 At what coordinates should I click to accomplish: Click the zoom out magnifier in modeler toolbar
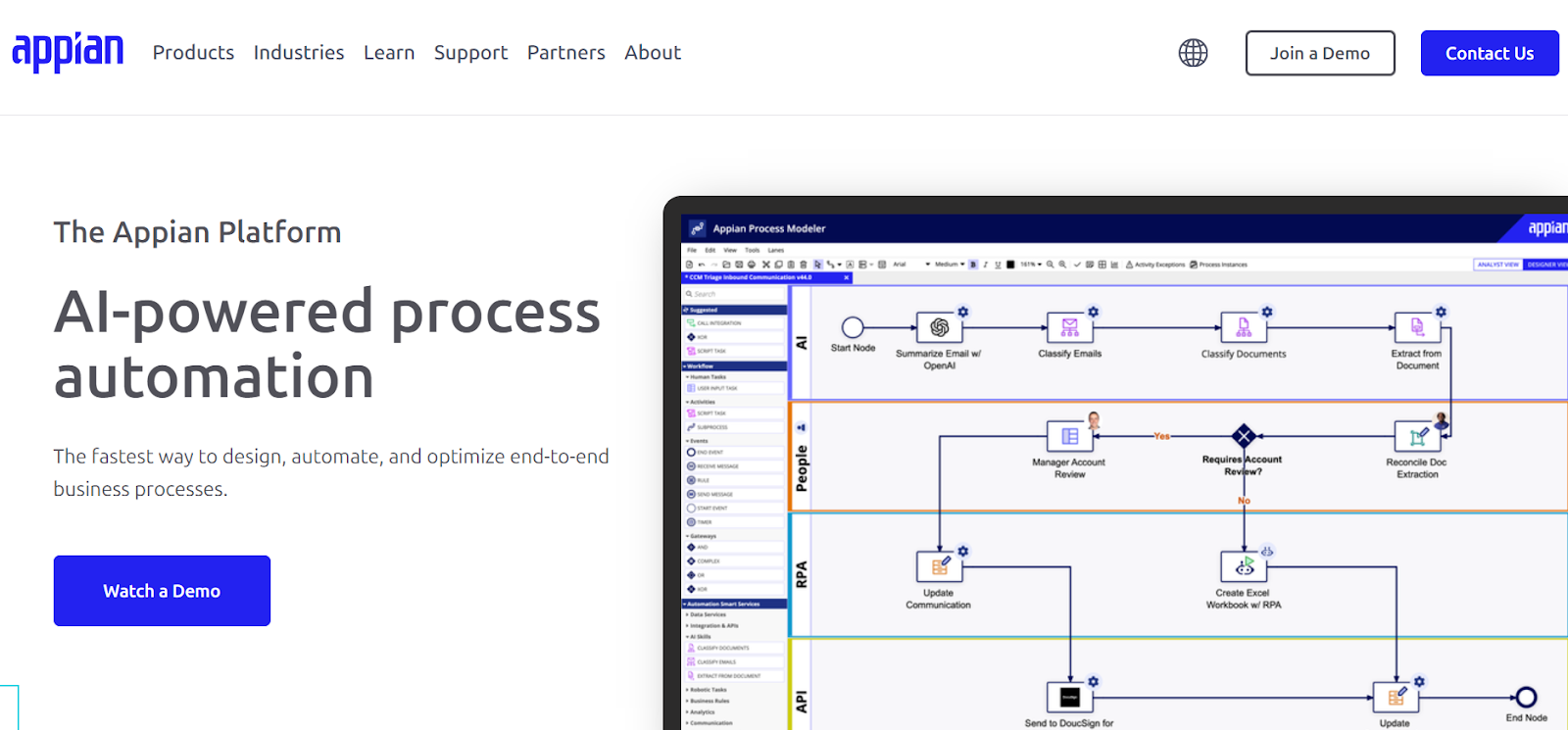[1050, 265]
